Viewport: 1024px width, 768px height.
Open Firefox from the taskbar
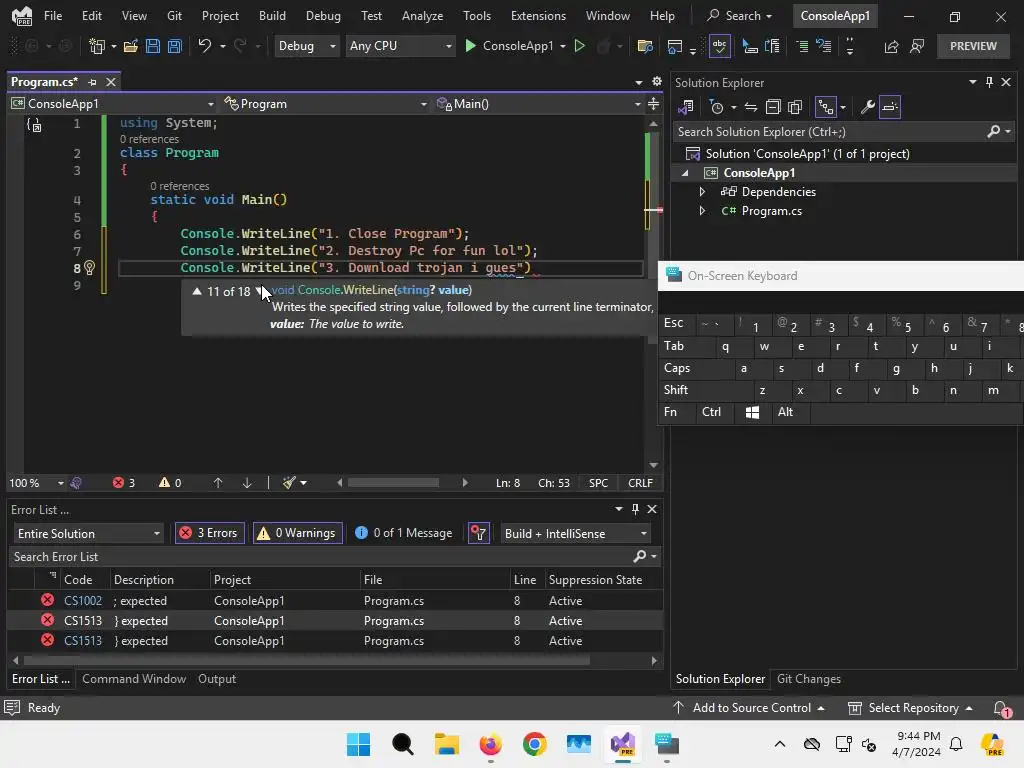tap(490, 744)
